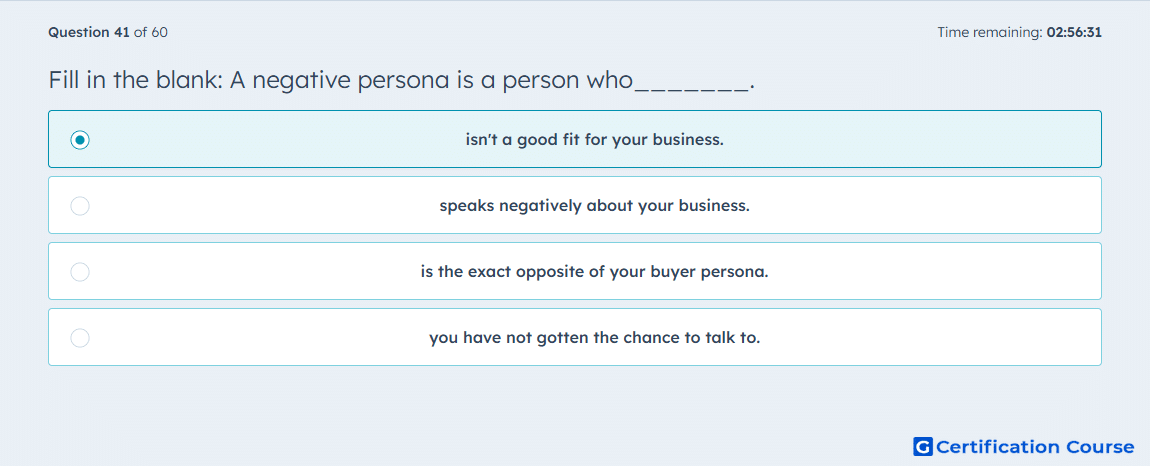The width and height of the screenshot is (1150, 466).
Task: Click the blue G logo icon
Action: point(923,446)
